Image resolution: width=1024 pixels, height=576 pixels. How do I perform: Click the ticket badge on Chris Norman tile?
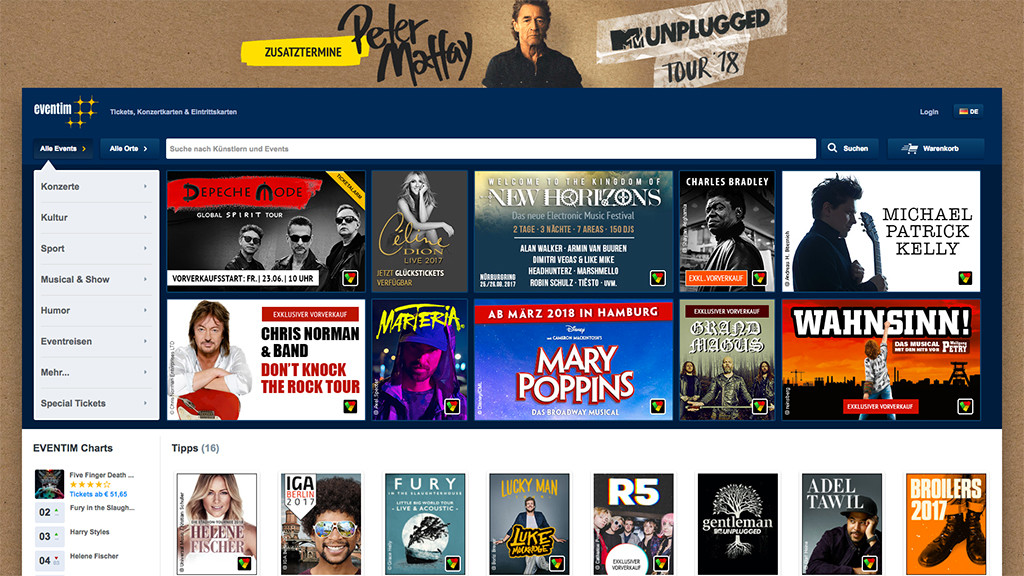(x=350, y=407)
